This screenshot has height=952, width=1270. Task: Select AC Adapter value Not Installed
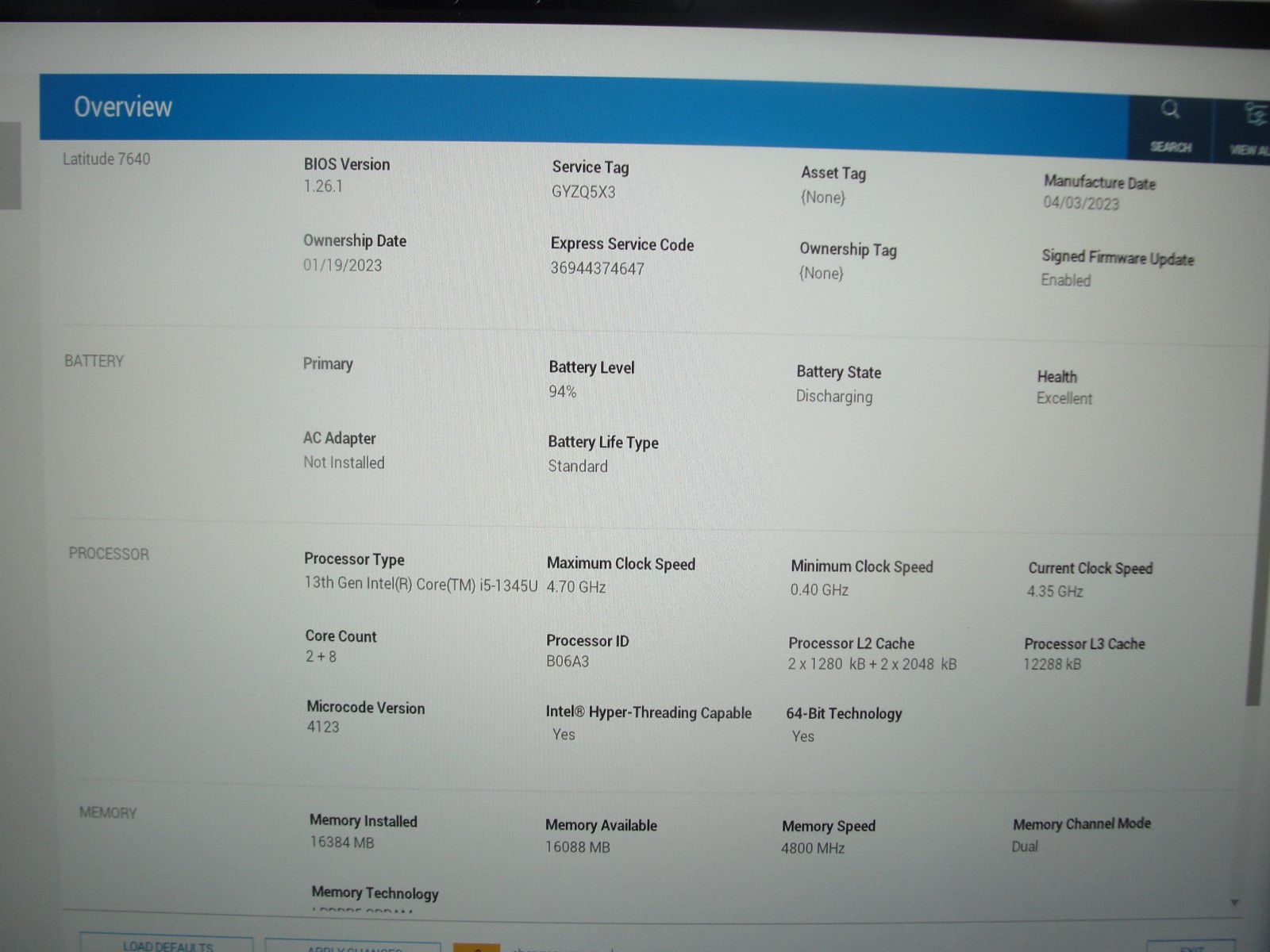click(344, 463)
